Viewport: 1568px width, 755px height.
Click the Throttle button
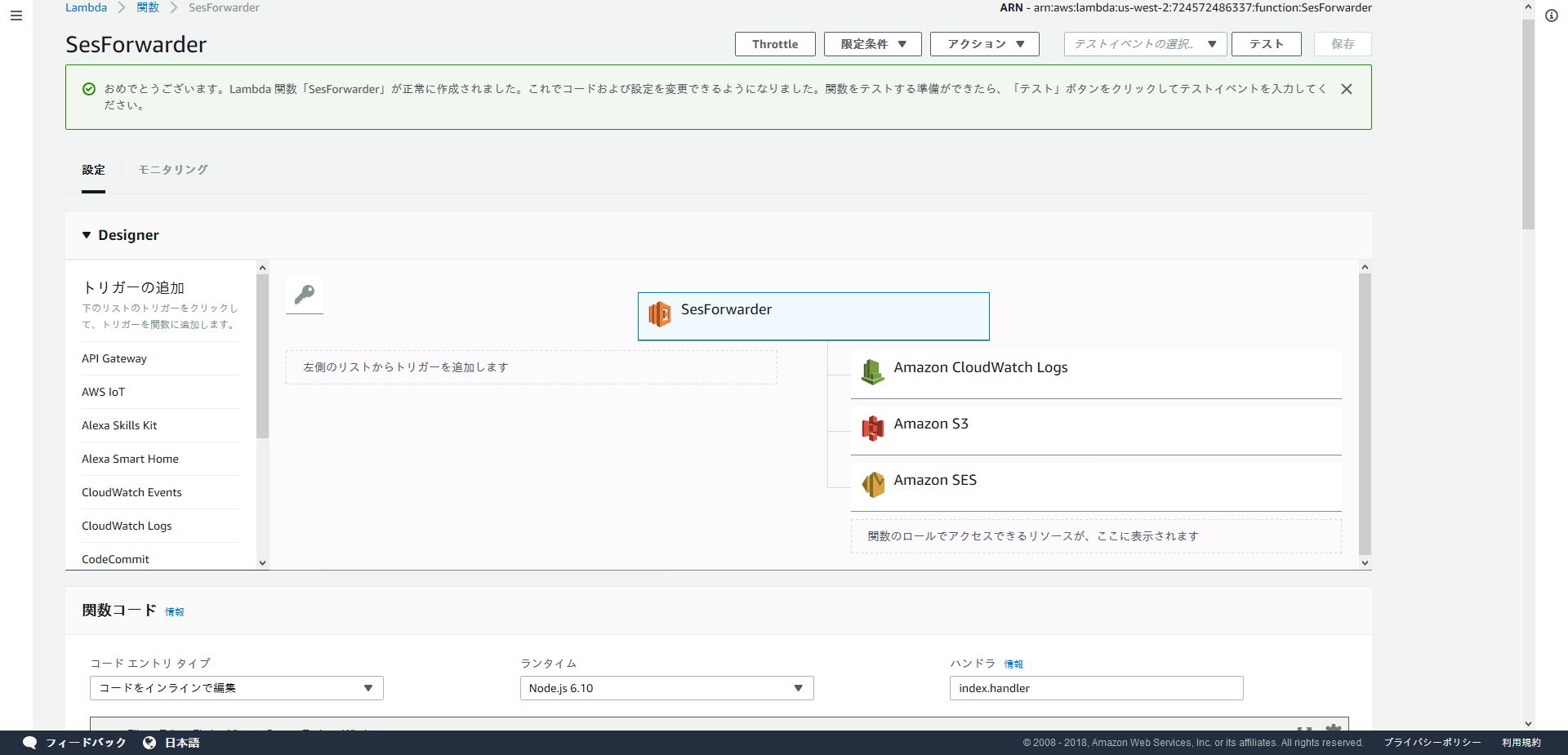(775, 44)
